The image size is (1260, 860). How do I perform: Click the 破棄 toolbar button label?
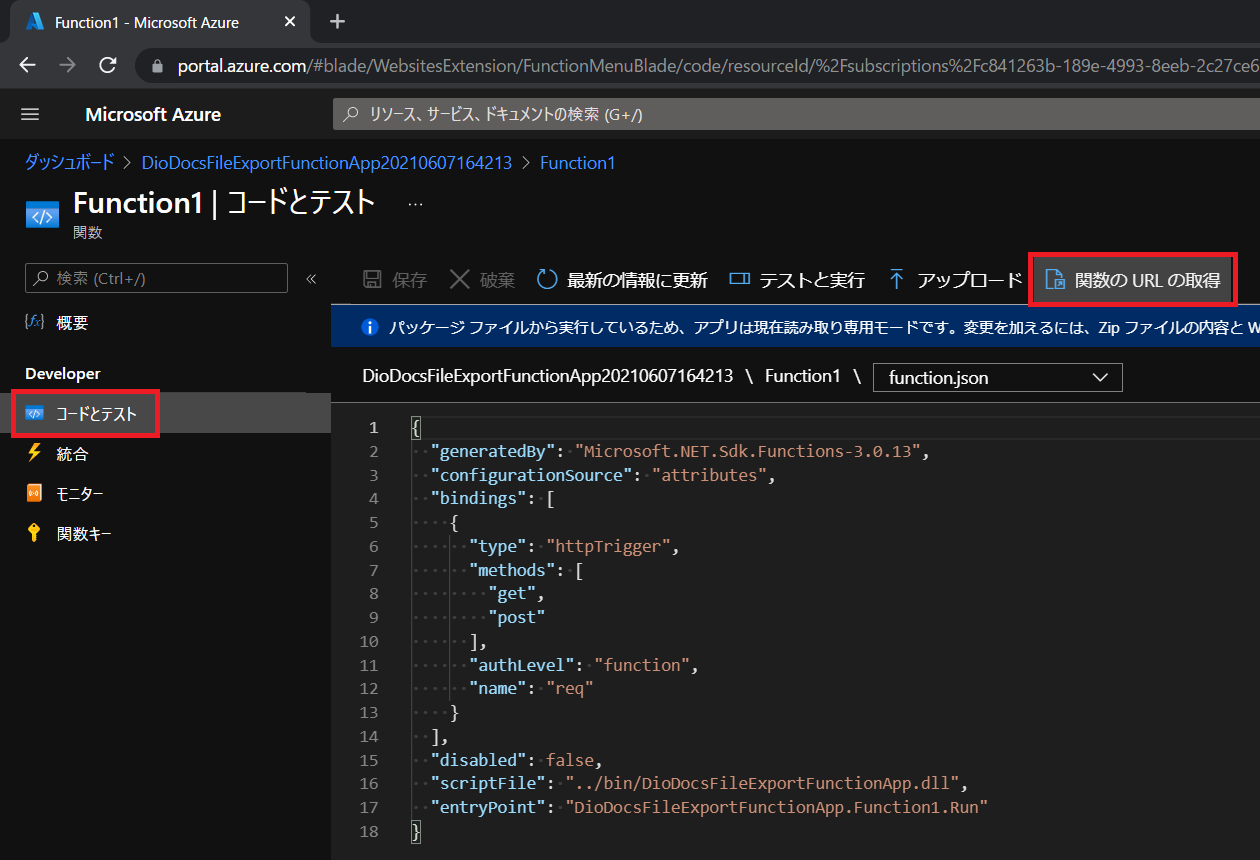[x=498, y=280]
